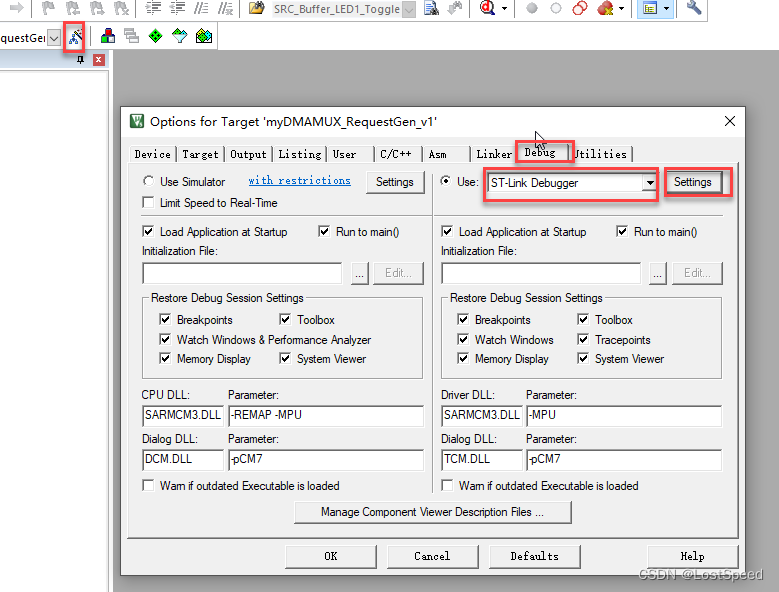
Task: Toggle ST-Link side System Viewer checkbox
Action: (x=583, y=359)
